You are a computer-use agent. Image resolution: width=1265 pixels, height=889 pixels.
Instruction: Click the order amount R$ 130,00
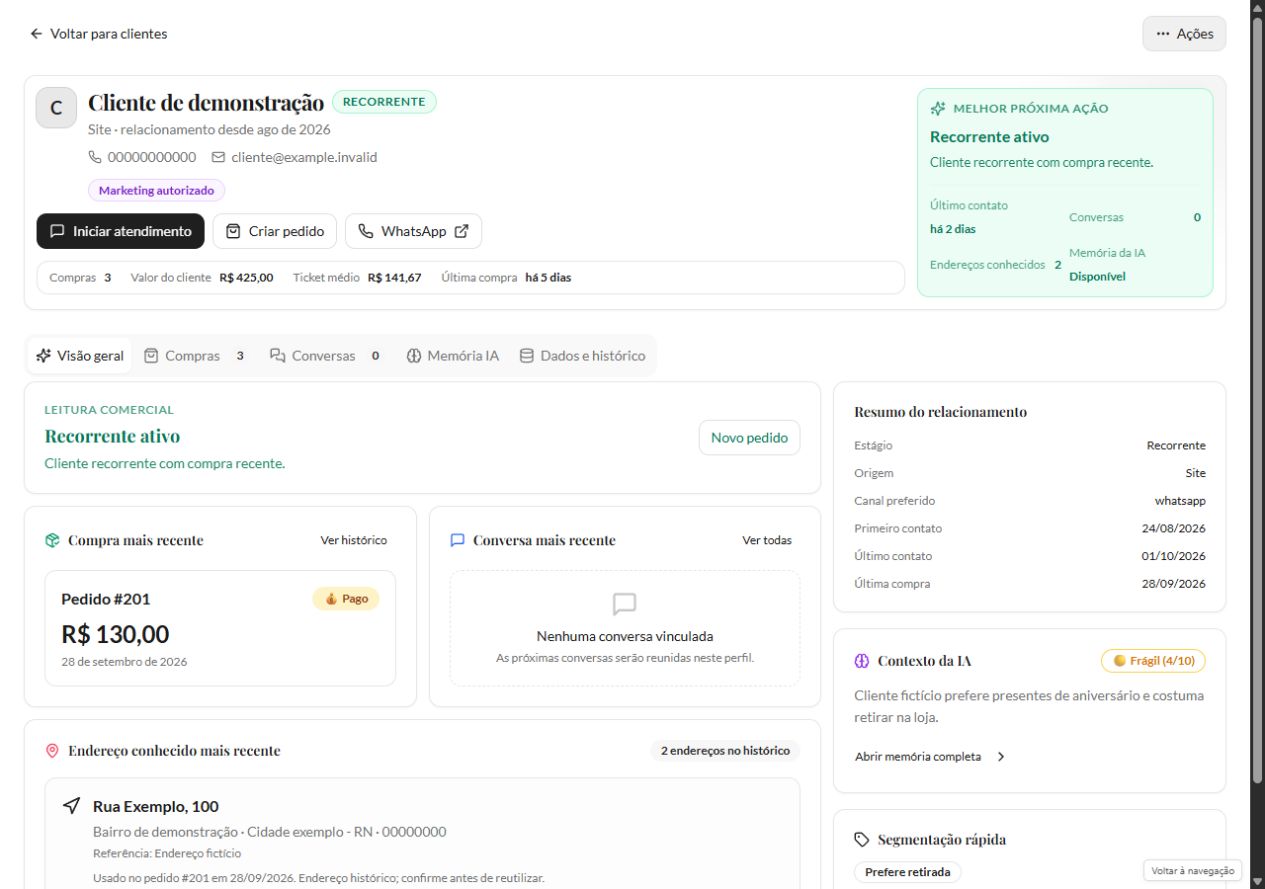point(115,634)
